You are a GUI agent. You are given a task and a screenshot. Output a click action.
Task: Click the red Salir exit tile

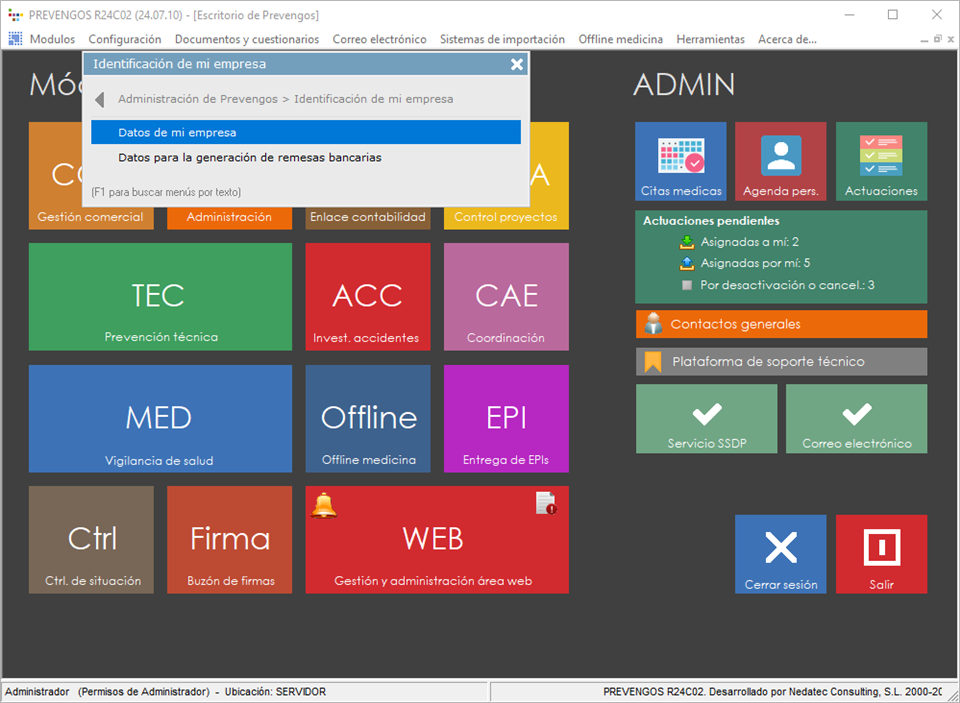click(x=881, y=554)
